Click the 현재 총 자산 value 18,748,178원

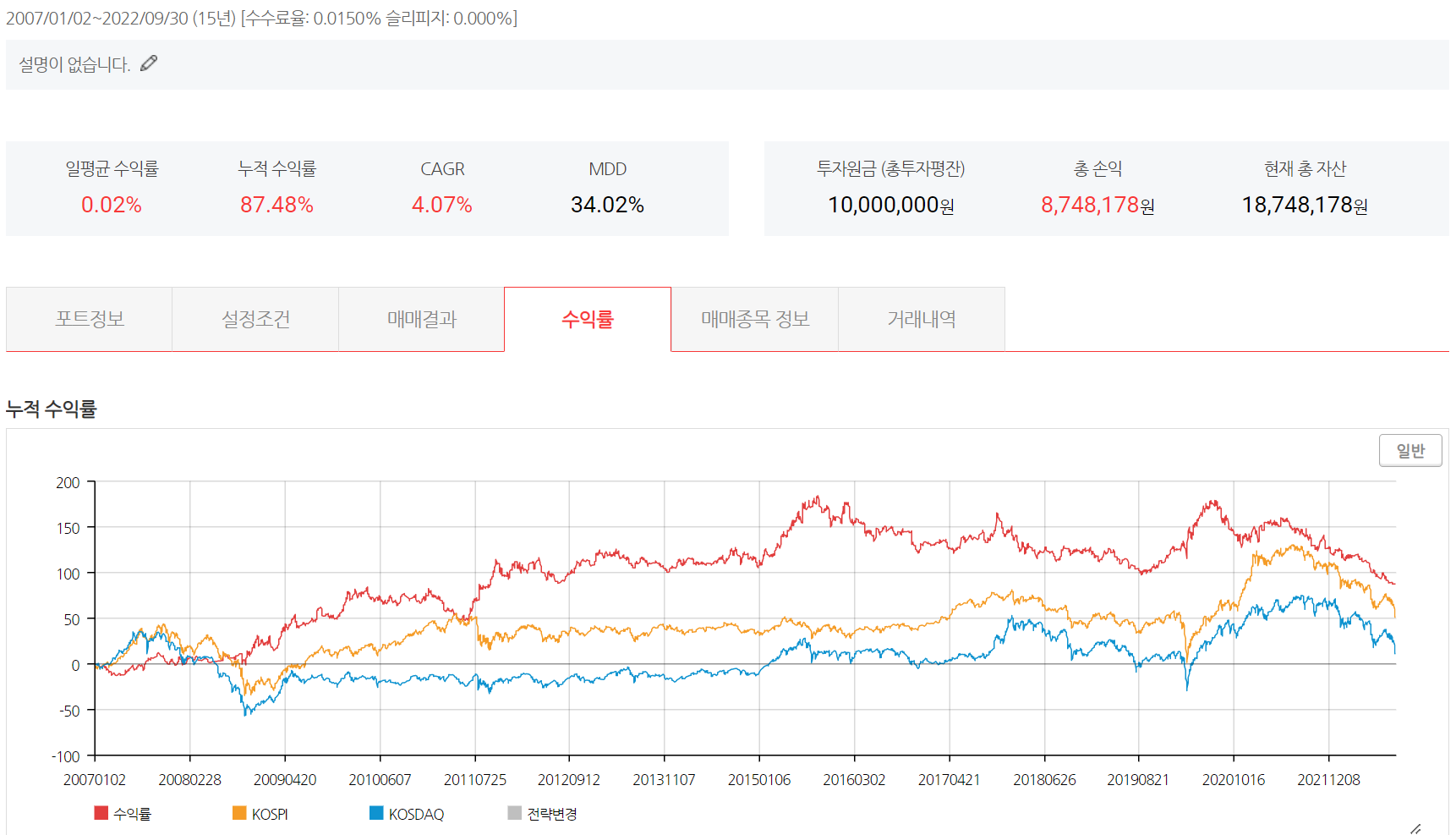point(1305,205)
